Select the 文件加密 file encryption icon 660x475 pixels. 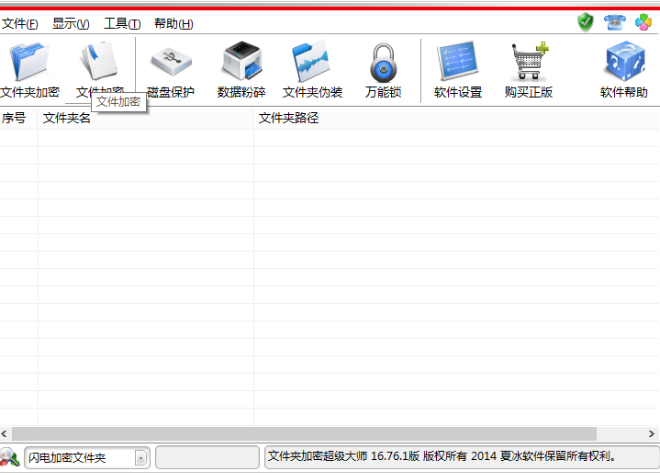pos(100,63)
